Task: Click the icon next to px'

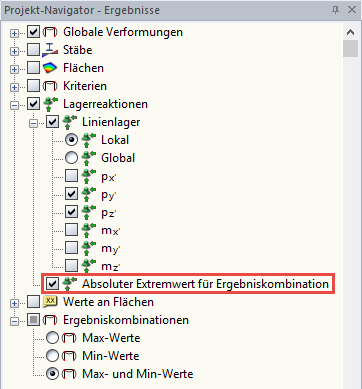Action: tap(89, 176)
